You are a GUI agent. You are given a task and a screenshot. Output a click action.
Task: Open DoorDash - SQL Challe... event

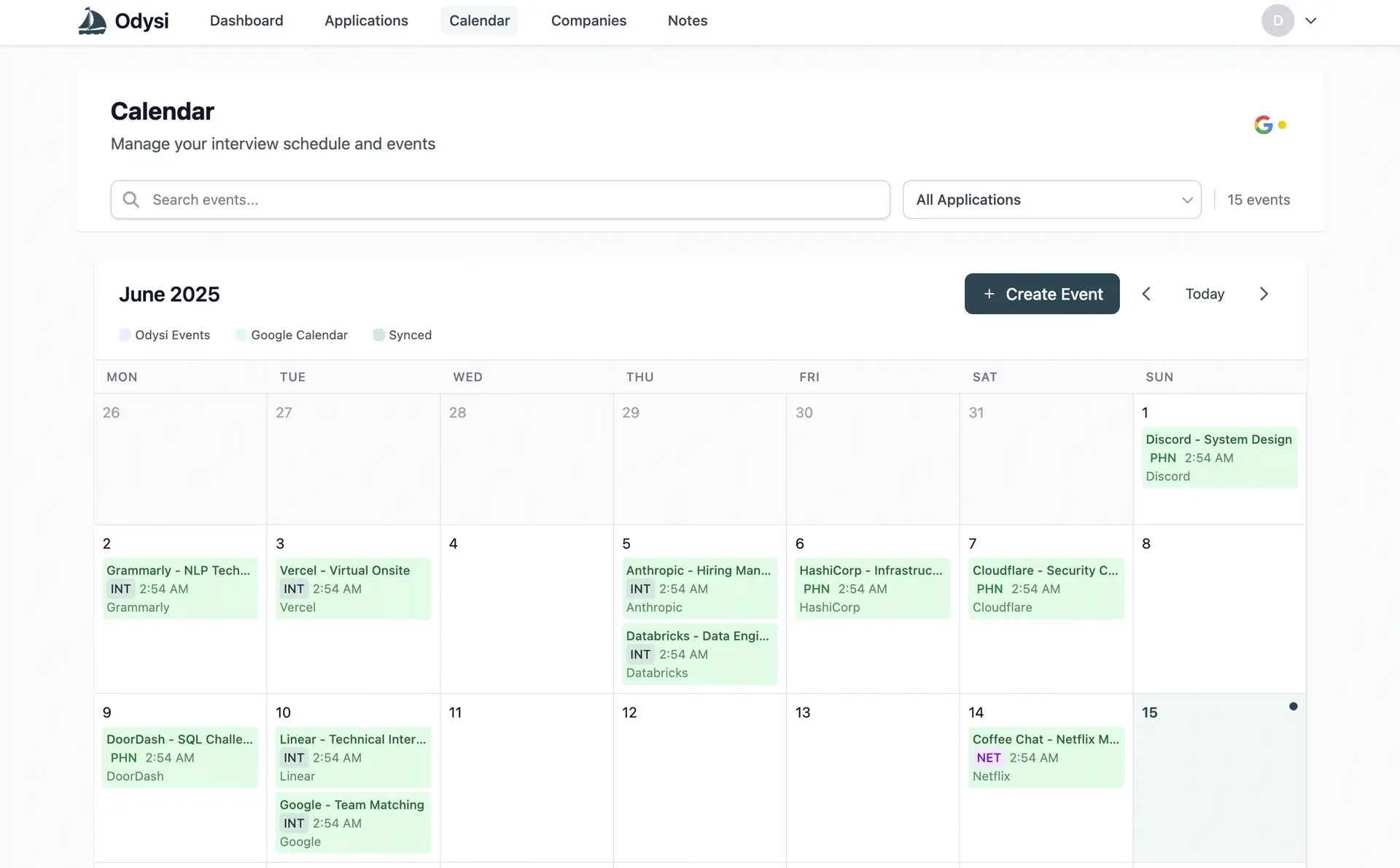180,757
